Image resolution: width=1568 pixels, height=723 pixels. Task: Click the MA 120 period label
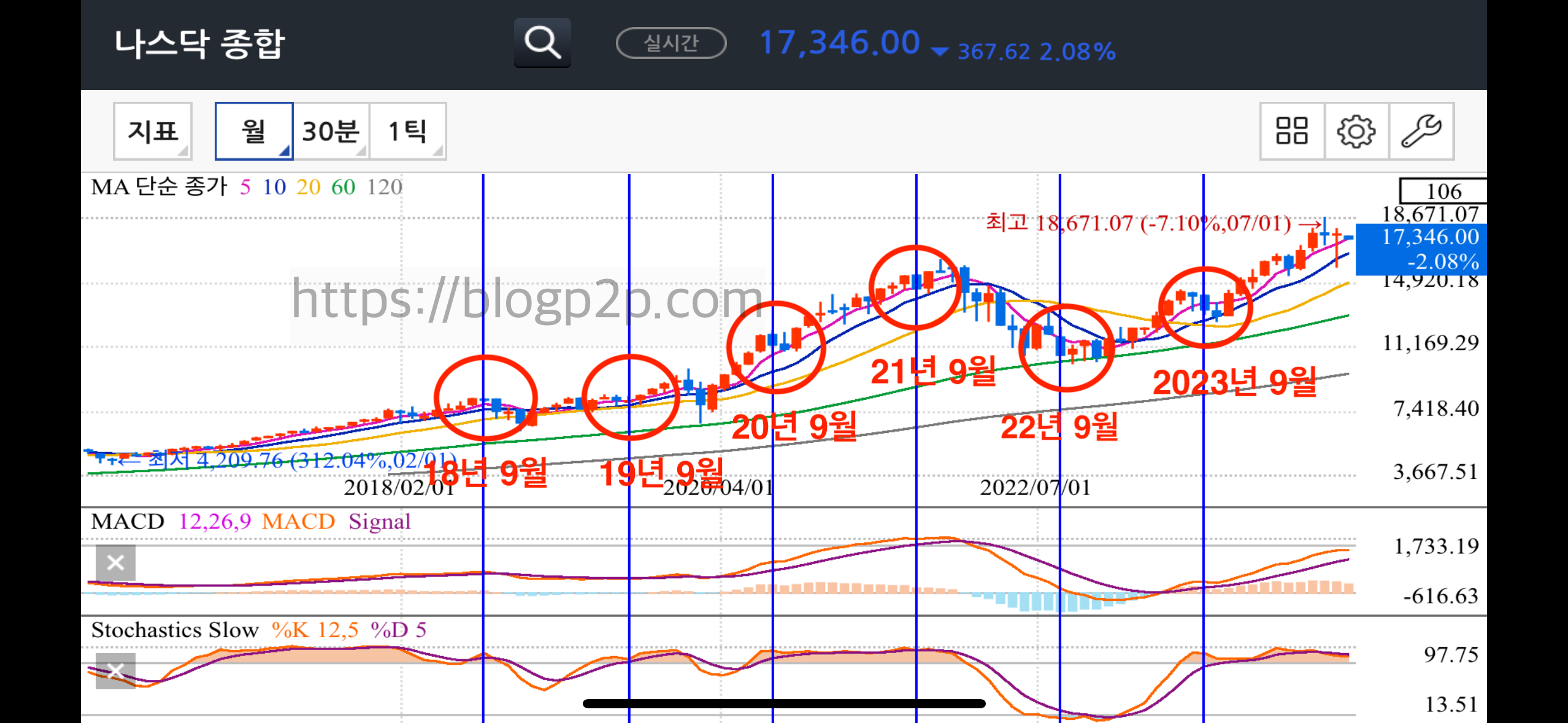click(384, 187)
